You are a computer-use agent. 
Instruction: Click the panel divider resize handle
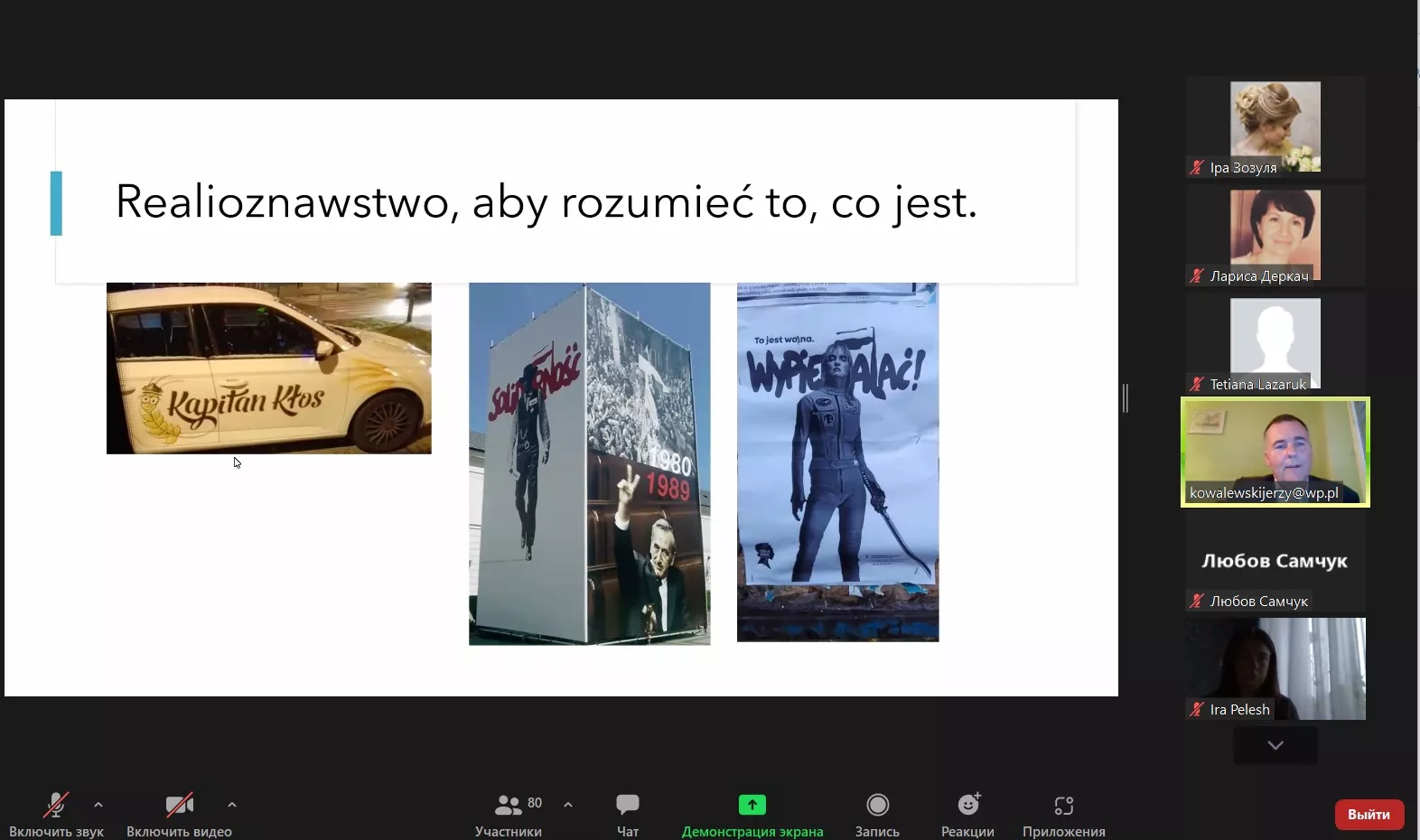[x=1126, y=398]
